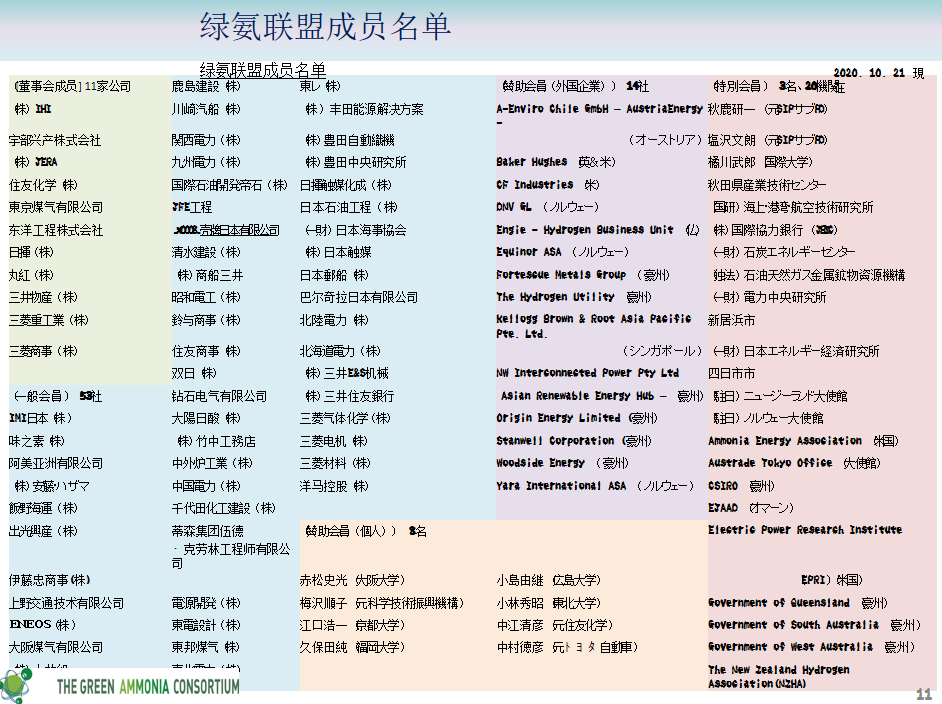This screenshot has height=704, width=942.
Task: Select the entry Origin Energy Limited
Action: 558,418
